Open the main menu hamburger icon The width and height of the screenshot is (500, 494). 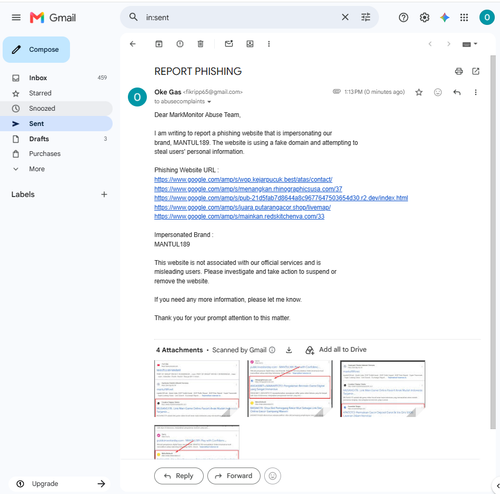pos(16,17)
